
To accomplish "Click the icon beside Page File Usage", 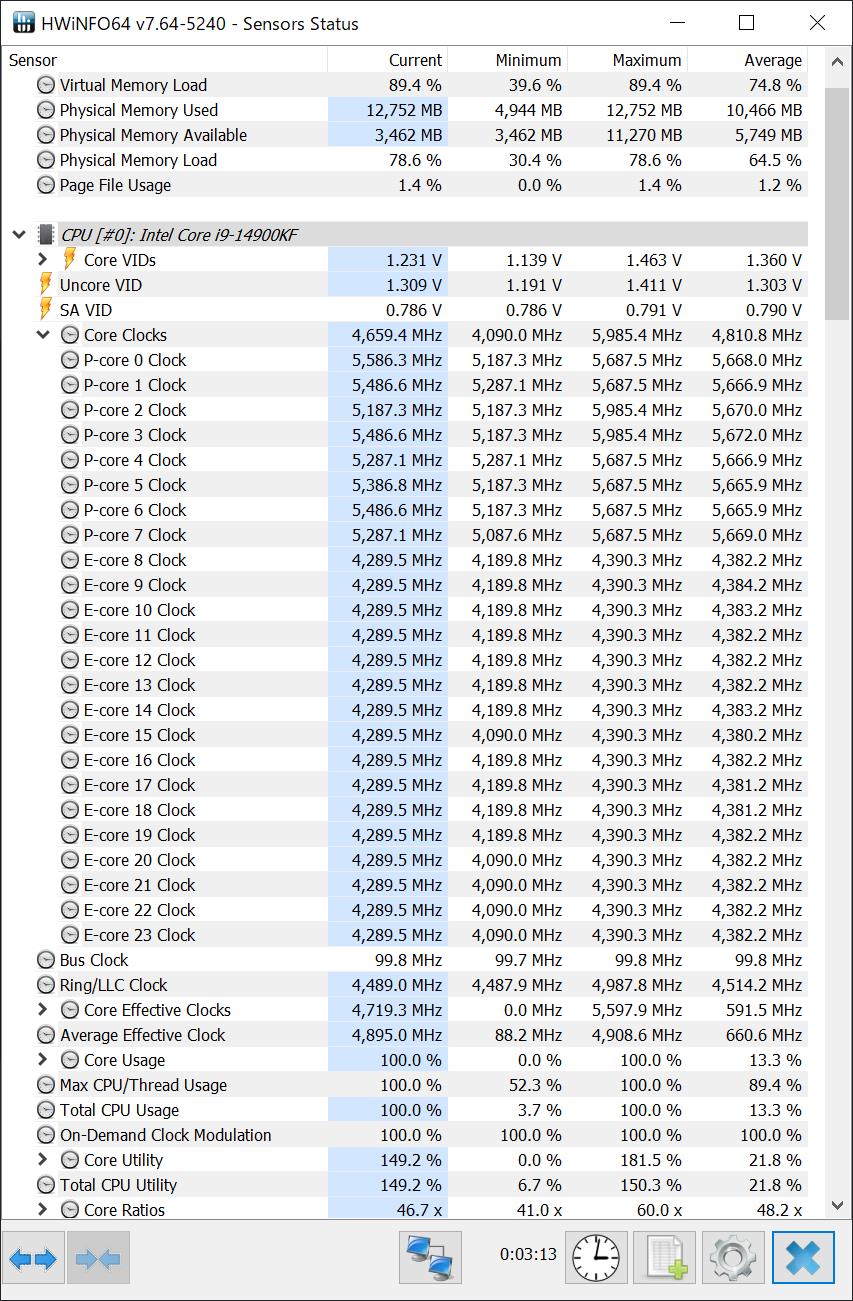I will click(x=46, y=185).
